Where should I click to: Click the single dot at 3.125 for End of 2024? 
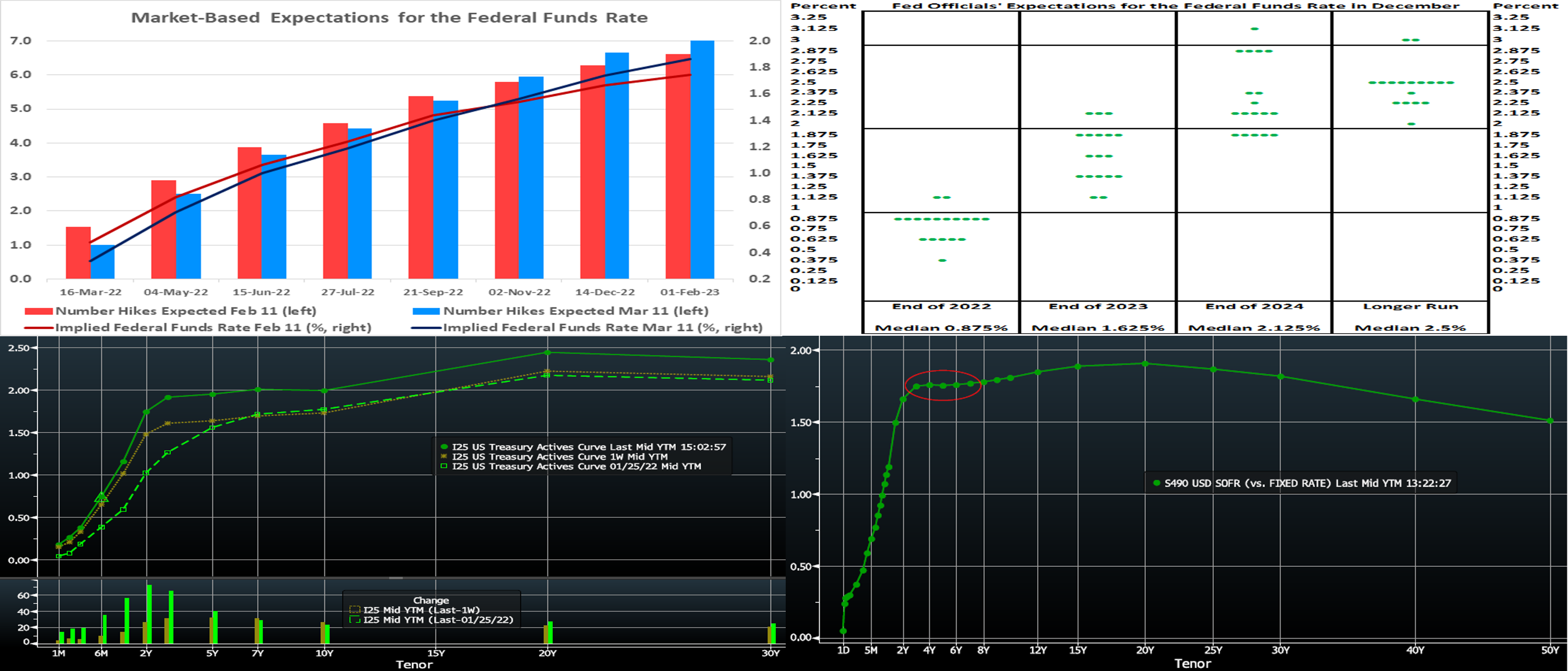pos(1254,28)
